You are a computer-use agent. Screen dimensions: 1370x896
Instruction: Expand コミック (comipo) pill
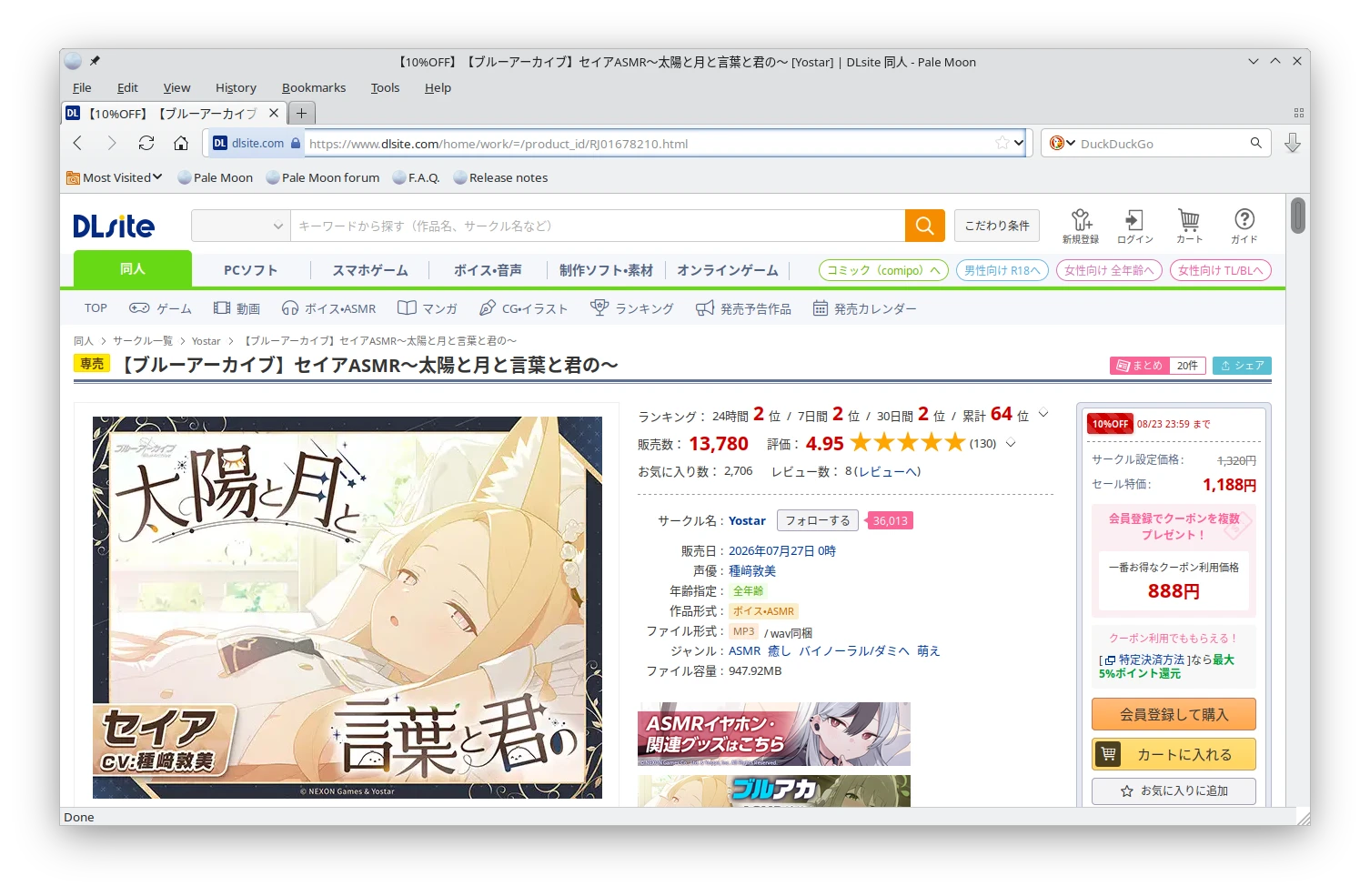pos(883,270)
